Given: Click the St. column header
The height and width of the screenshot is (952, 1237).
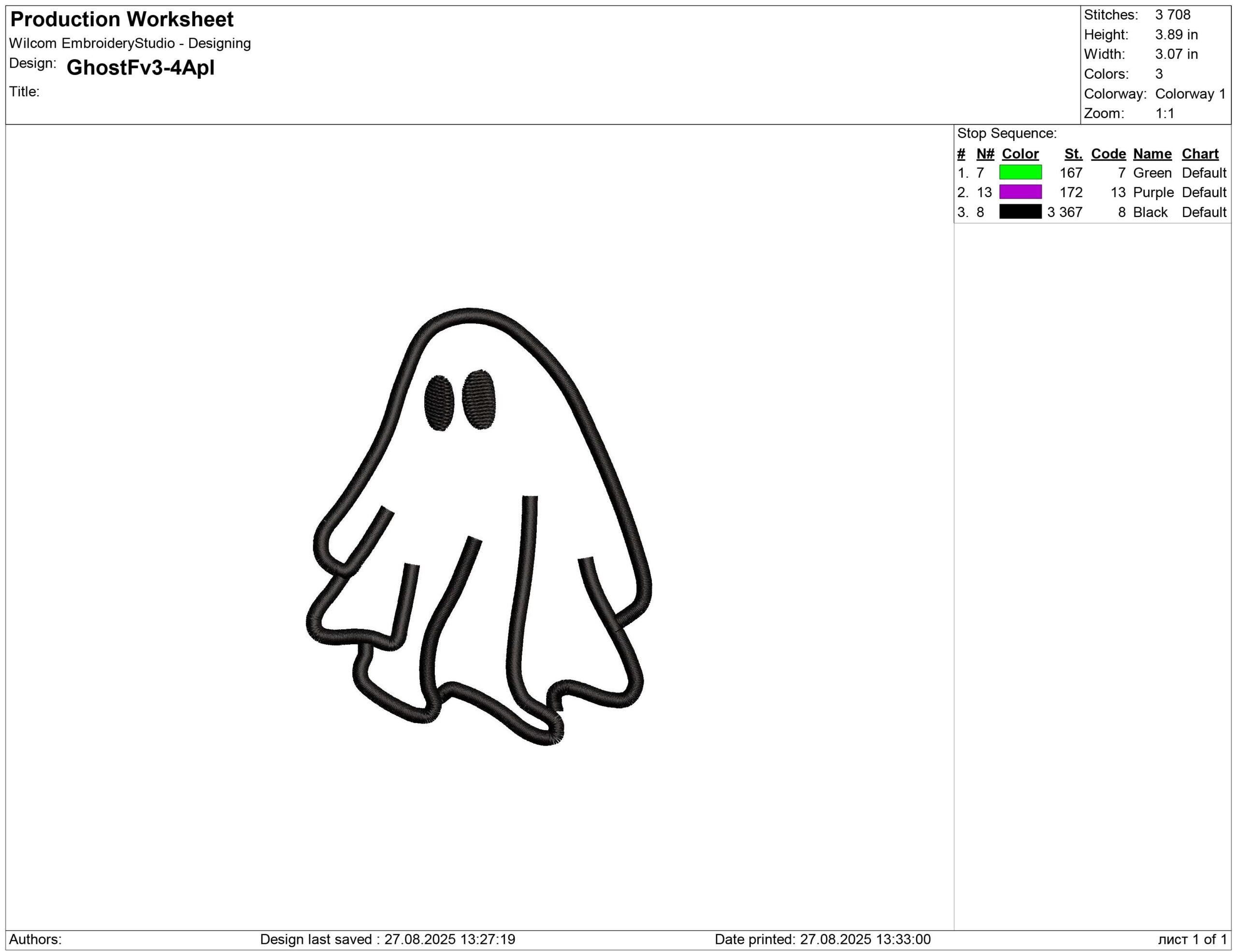Looking at the screenshot, I should click(x=1073, y=154).
